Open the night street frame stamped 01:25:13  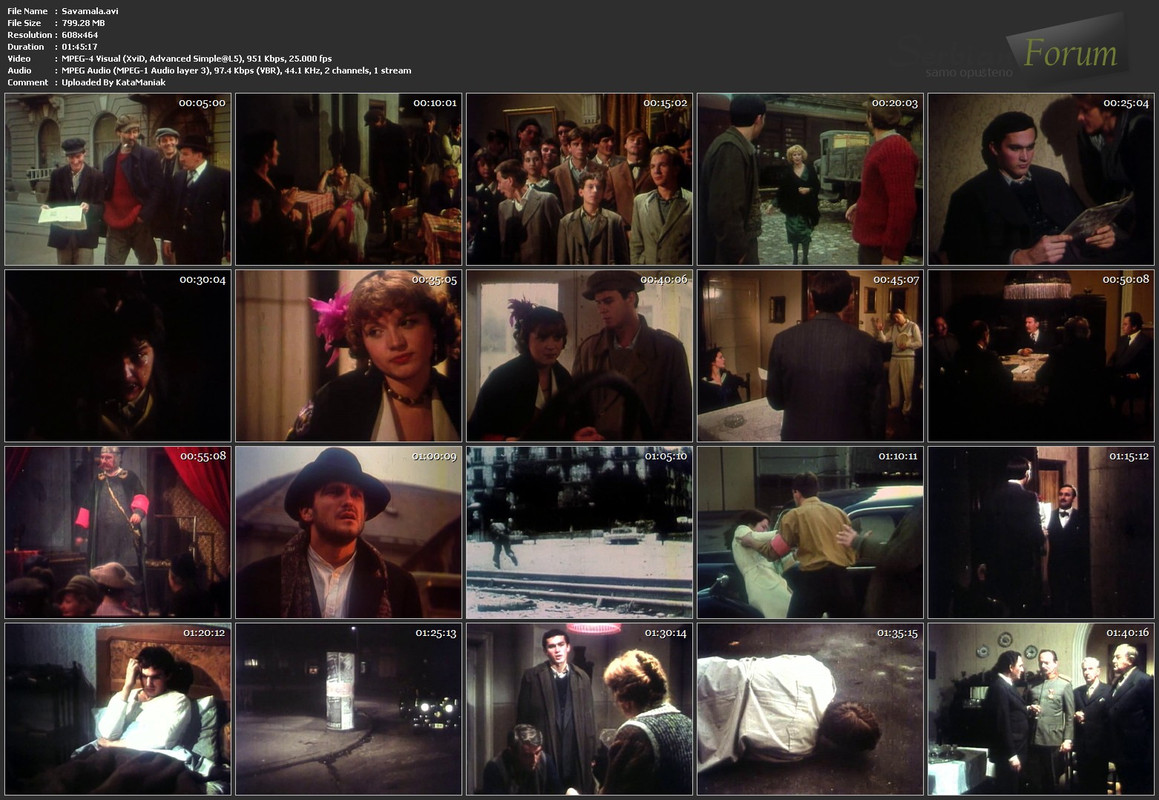click(348, 709)
